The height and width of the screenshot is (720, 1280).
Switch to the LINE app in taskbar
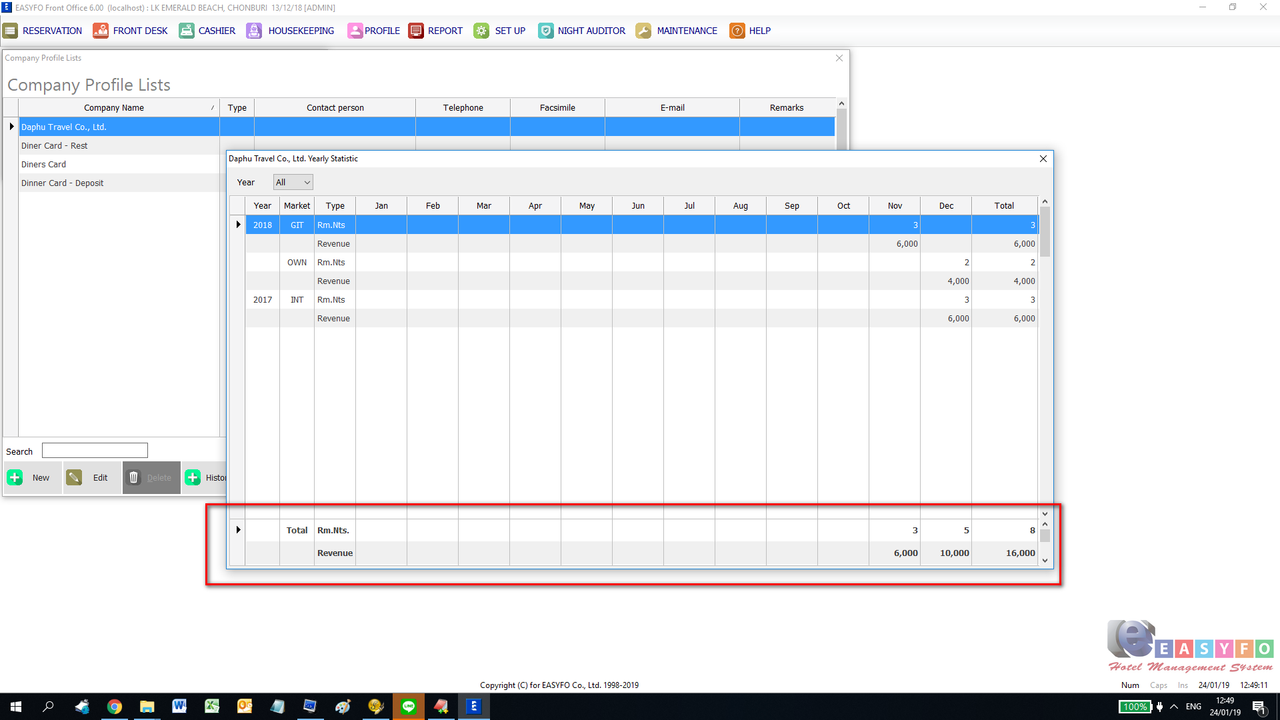(x=408, y=707)
